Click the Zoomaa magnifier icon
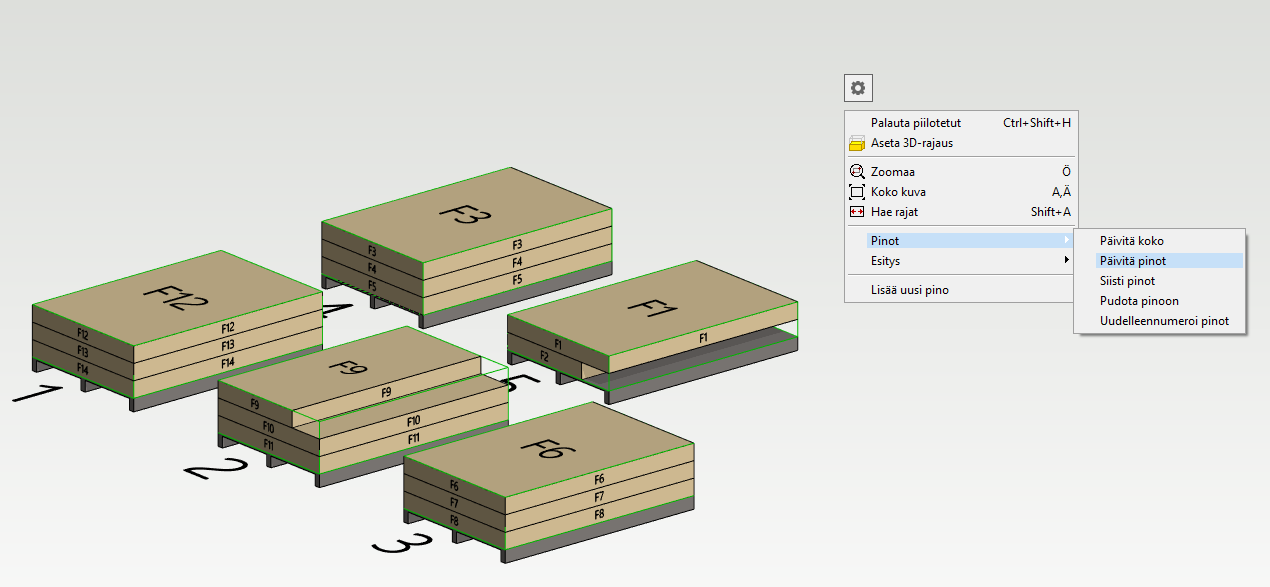 (857, 172)
